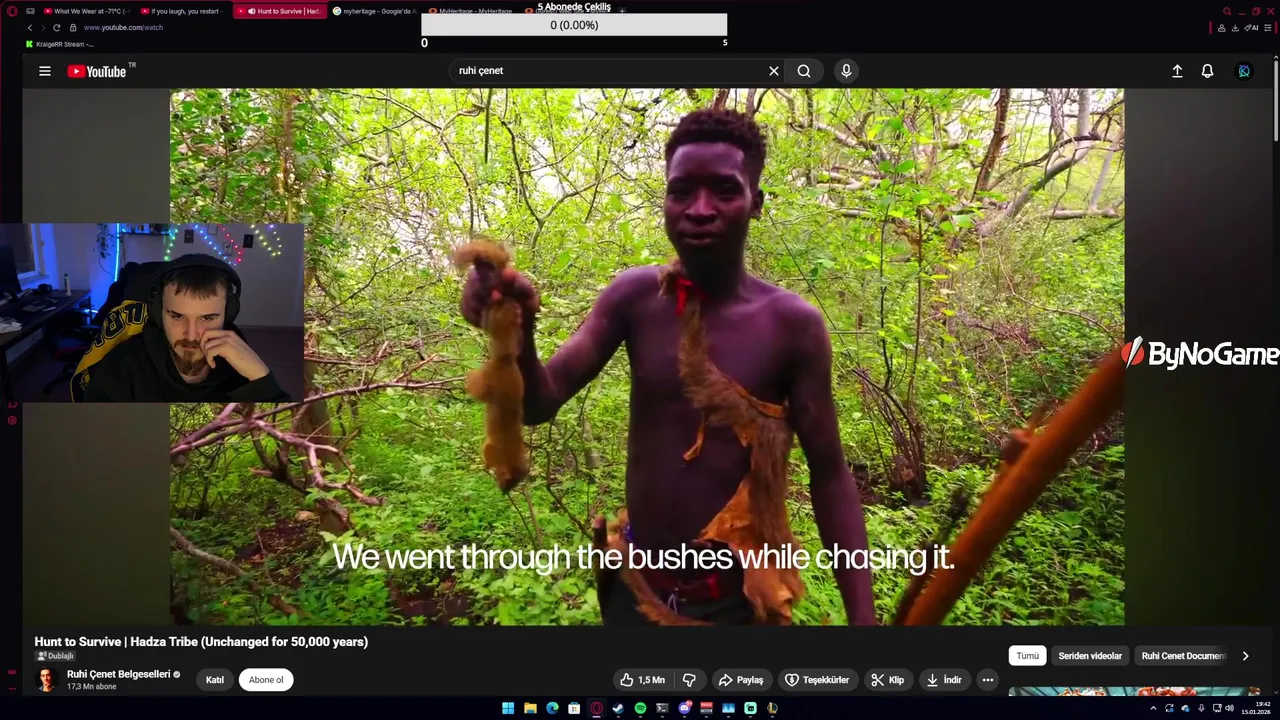
Task: Open YouTube notifications bell
Action: pos(1207,71)
